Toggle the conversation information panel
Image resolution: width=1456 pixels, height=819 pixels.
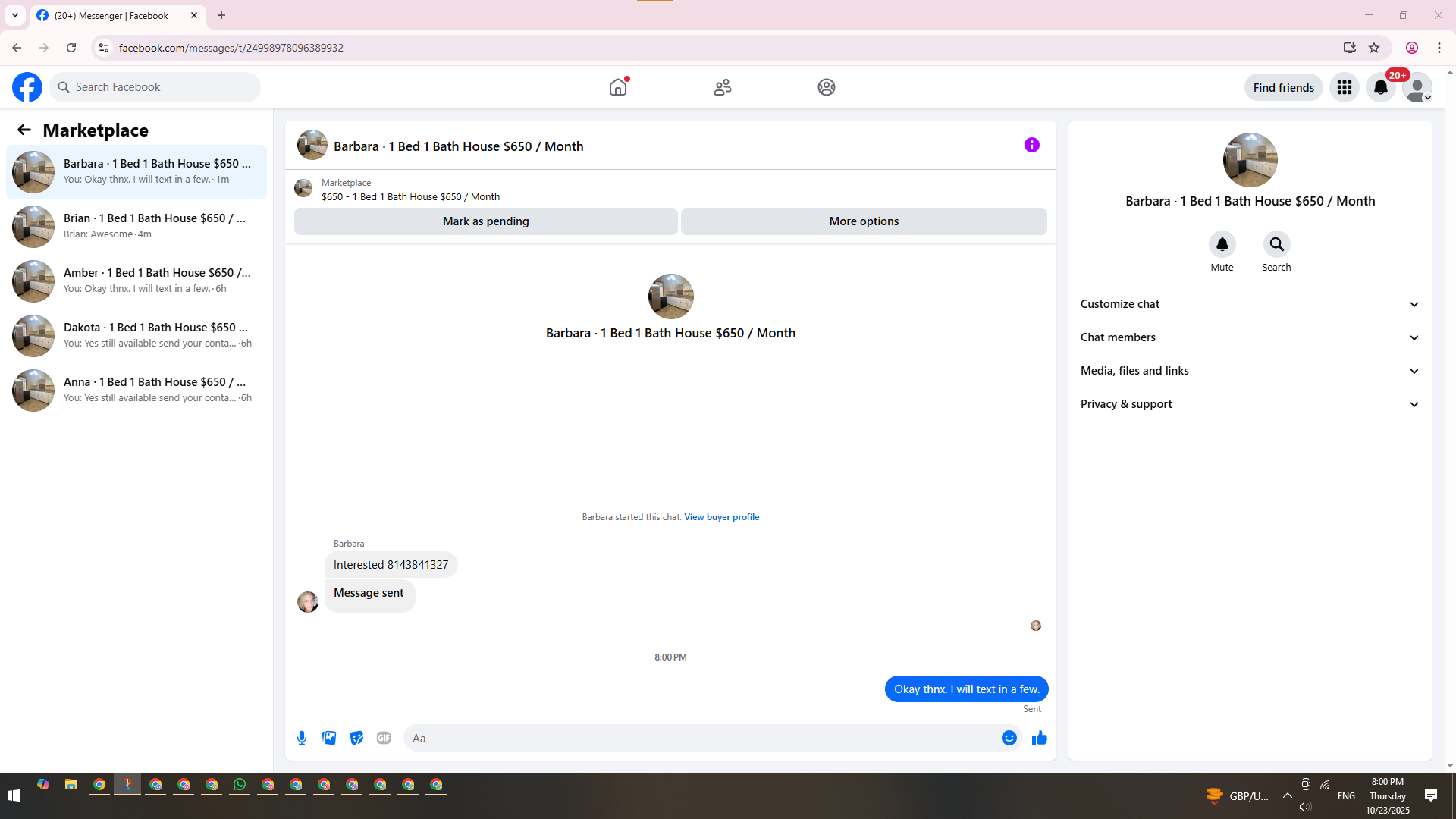coord(1031,145)
